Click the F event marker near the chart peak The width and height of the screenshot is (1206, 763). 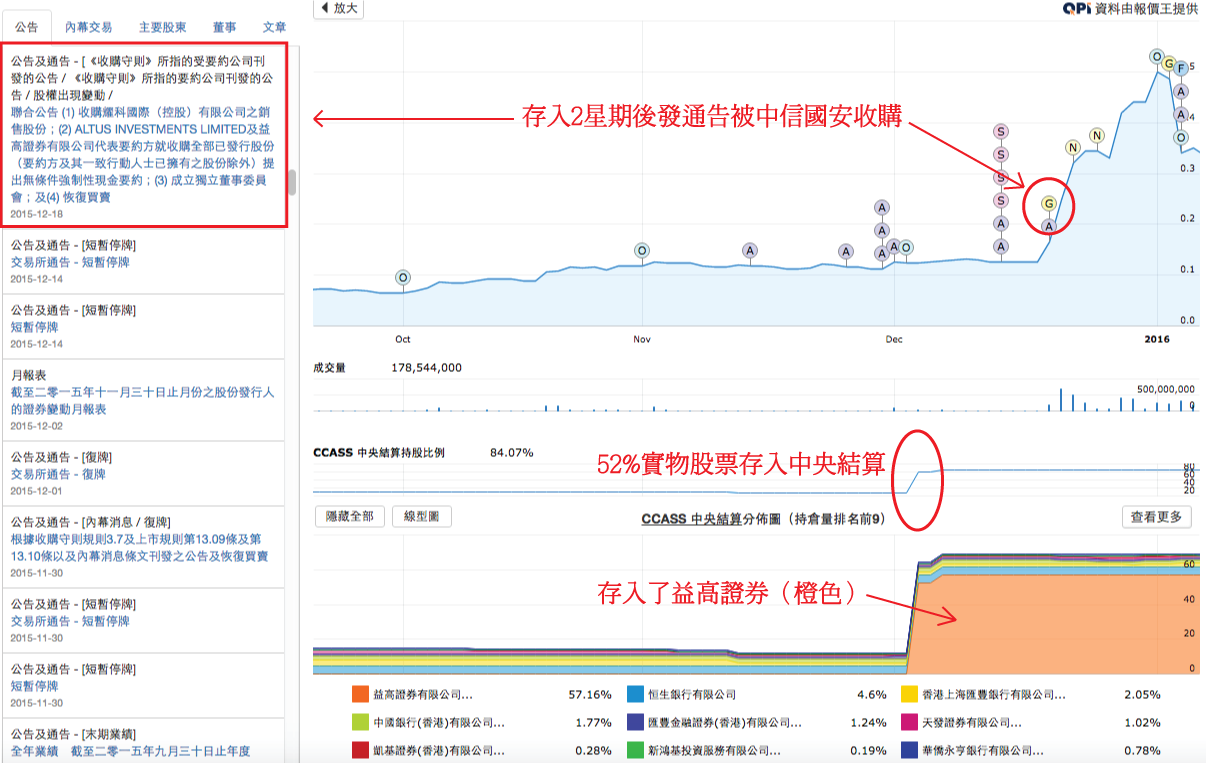1181,68
